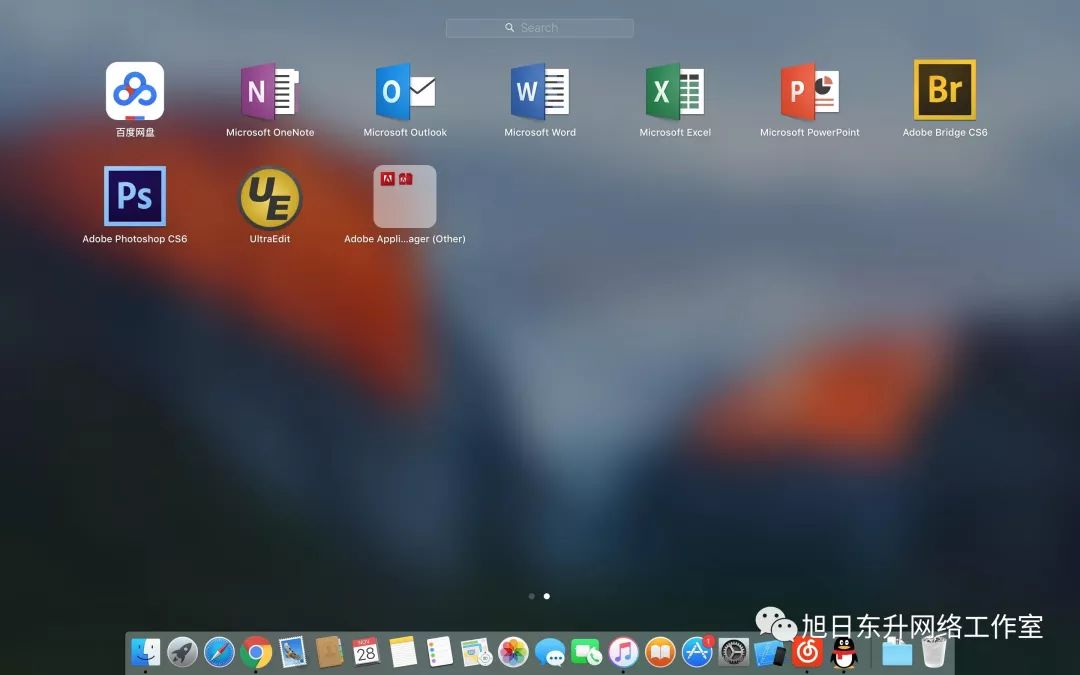
Task: Expand the Adobe Application Manager (Other) folder
Action: tap(405, 197)
